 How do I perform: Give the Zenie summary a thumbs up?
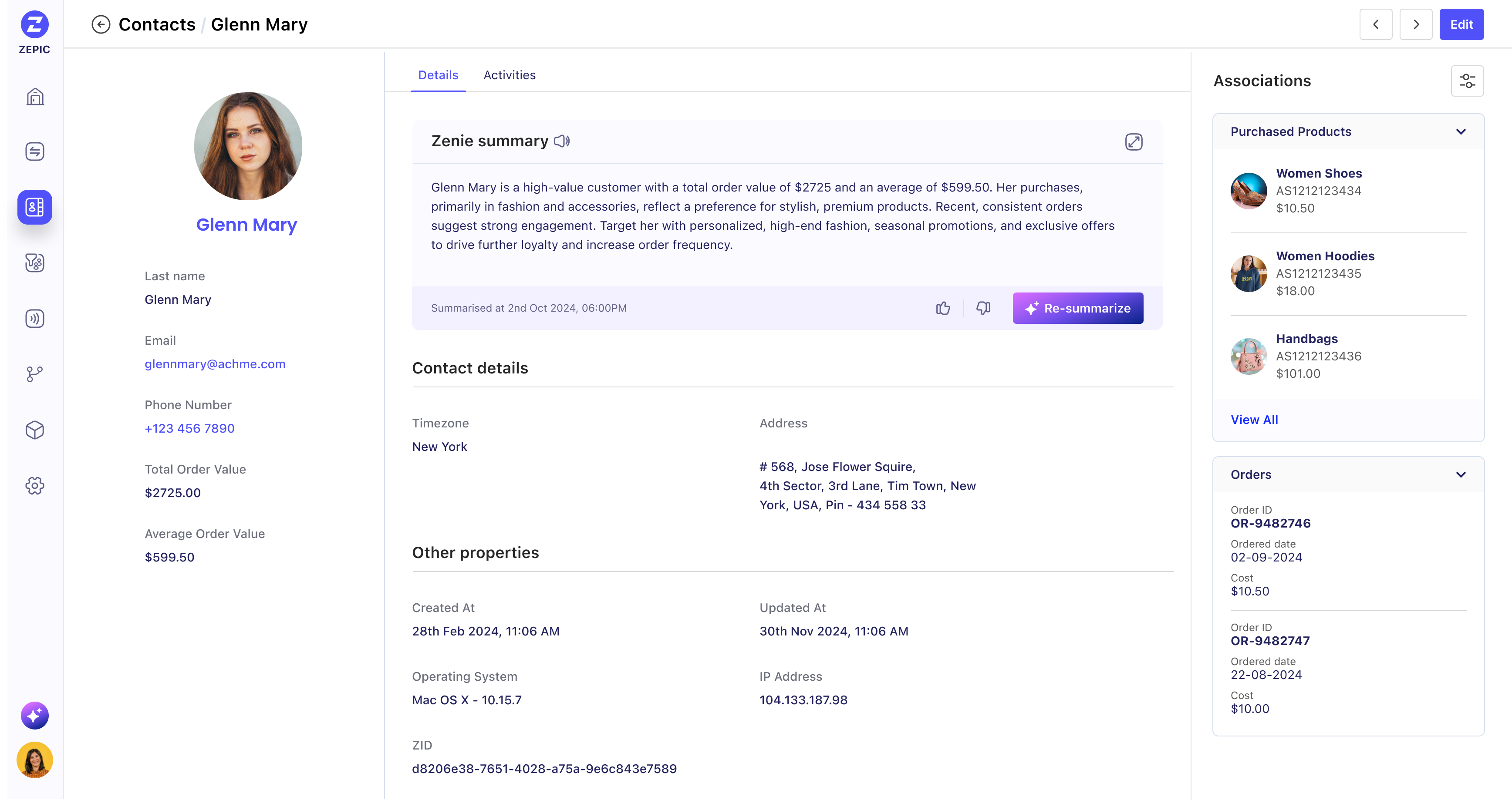click(x=943, y=308)
